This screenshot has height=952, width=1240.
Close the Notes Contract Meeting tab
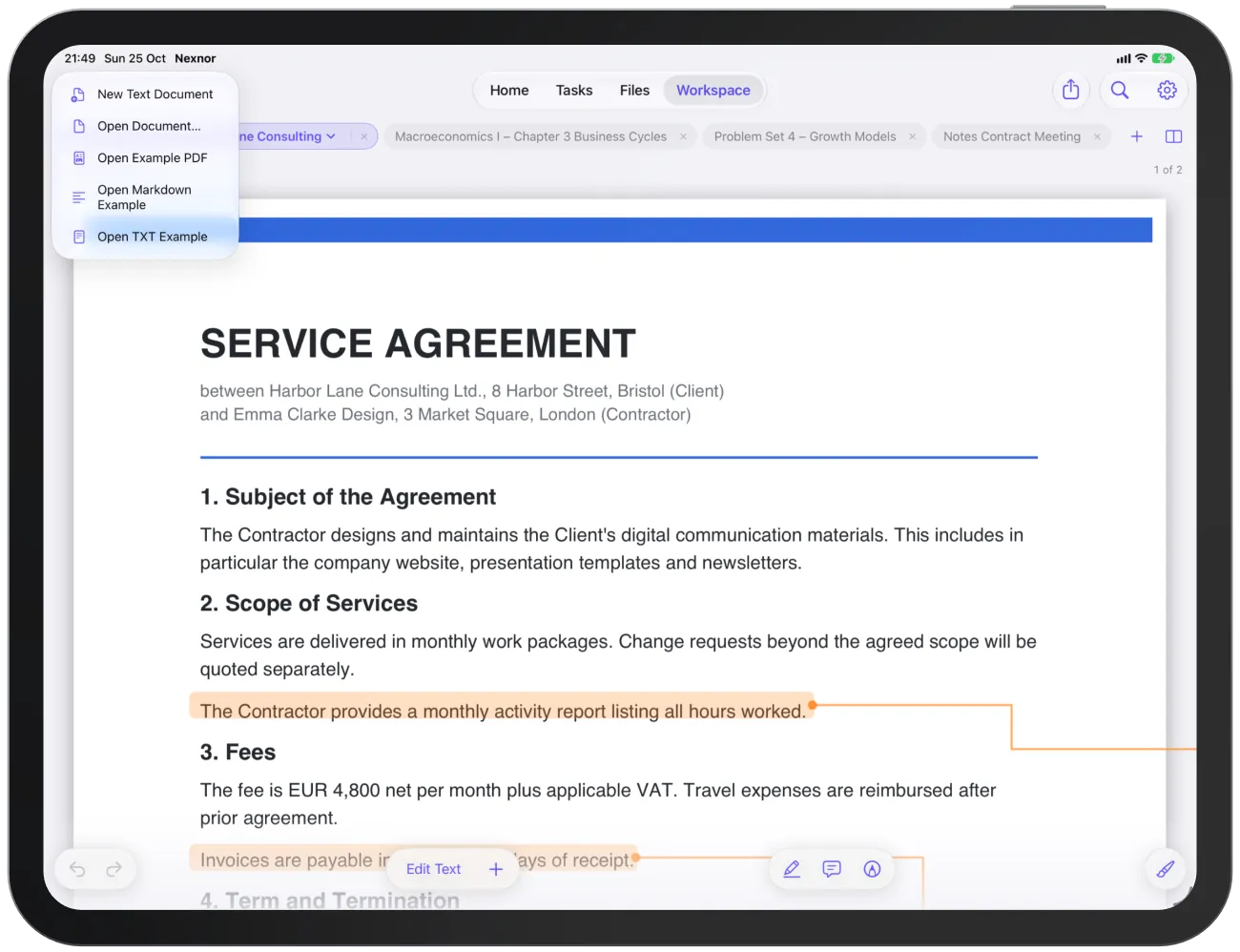click(1097, 136)
